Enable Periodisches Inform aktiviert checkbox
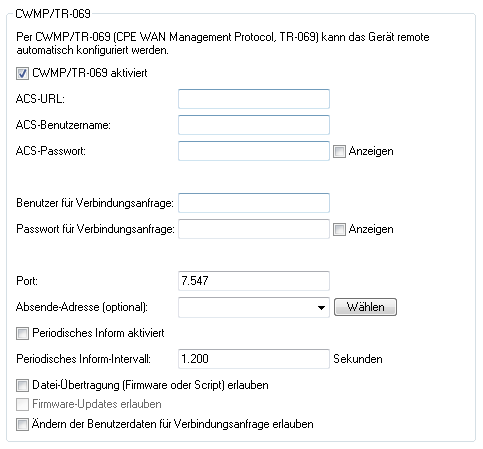 pyautogui.click(x=22, y=333)
